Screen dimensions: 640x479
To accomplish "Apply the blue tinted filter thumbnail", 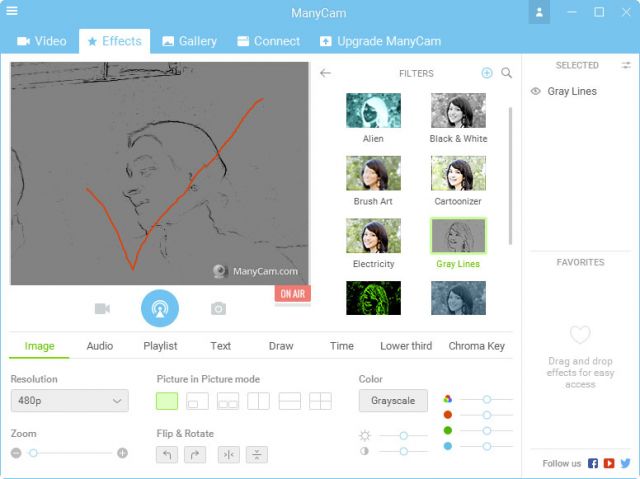I will (458, 298).
